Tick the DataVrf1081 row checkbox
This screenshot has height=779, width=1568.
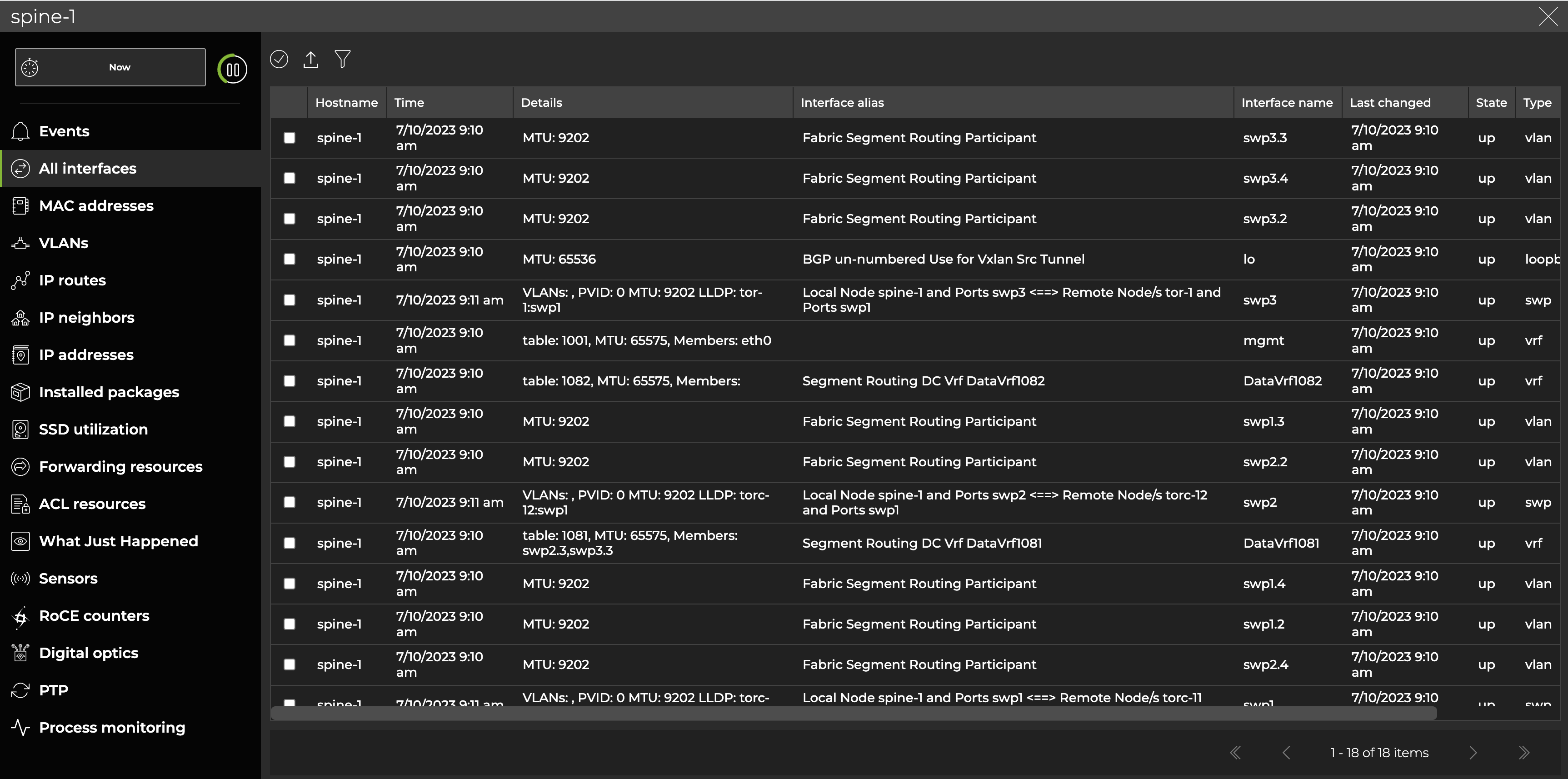click(290, 543)
